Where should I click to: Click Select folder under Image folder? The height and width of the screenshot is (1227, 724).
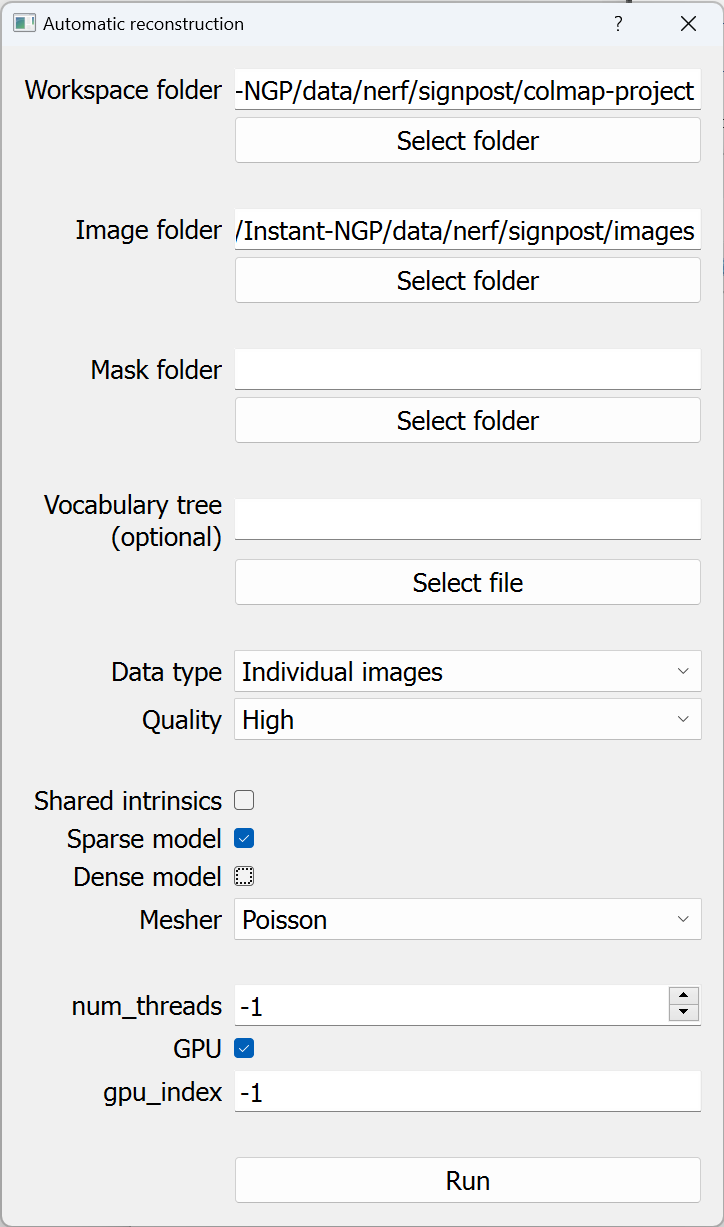click(x=467, y=280)
